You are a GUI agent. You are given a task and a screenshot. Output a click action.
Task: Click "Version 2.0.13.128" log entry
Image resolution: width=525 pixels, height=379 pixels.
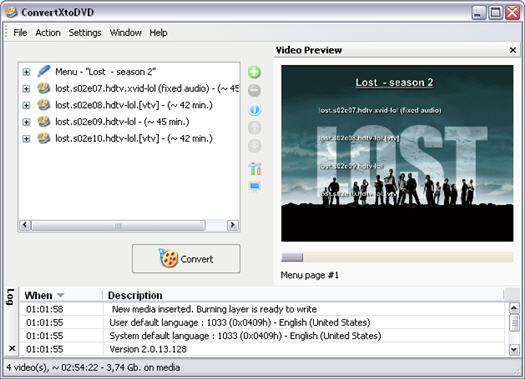pyautogui.click(x=148, y=349)
